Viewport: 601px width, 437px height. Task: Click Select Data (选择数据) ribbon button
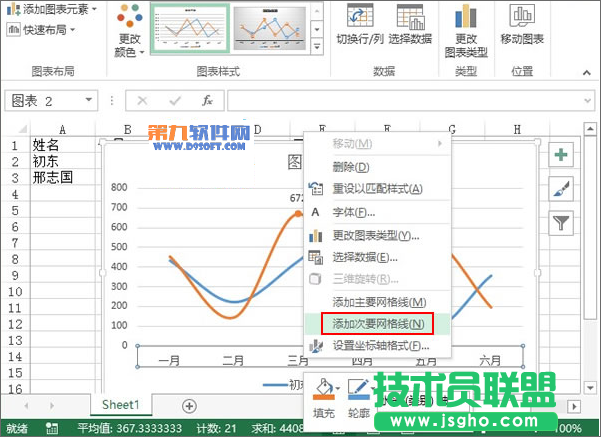point(410,25)
